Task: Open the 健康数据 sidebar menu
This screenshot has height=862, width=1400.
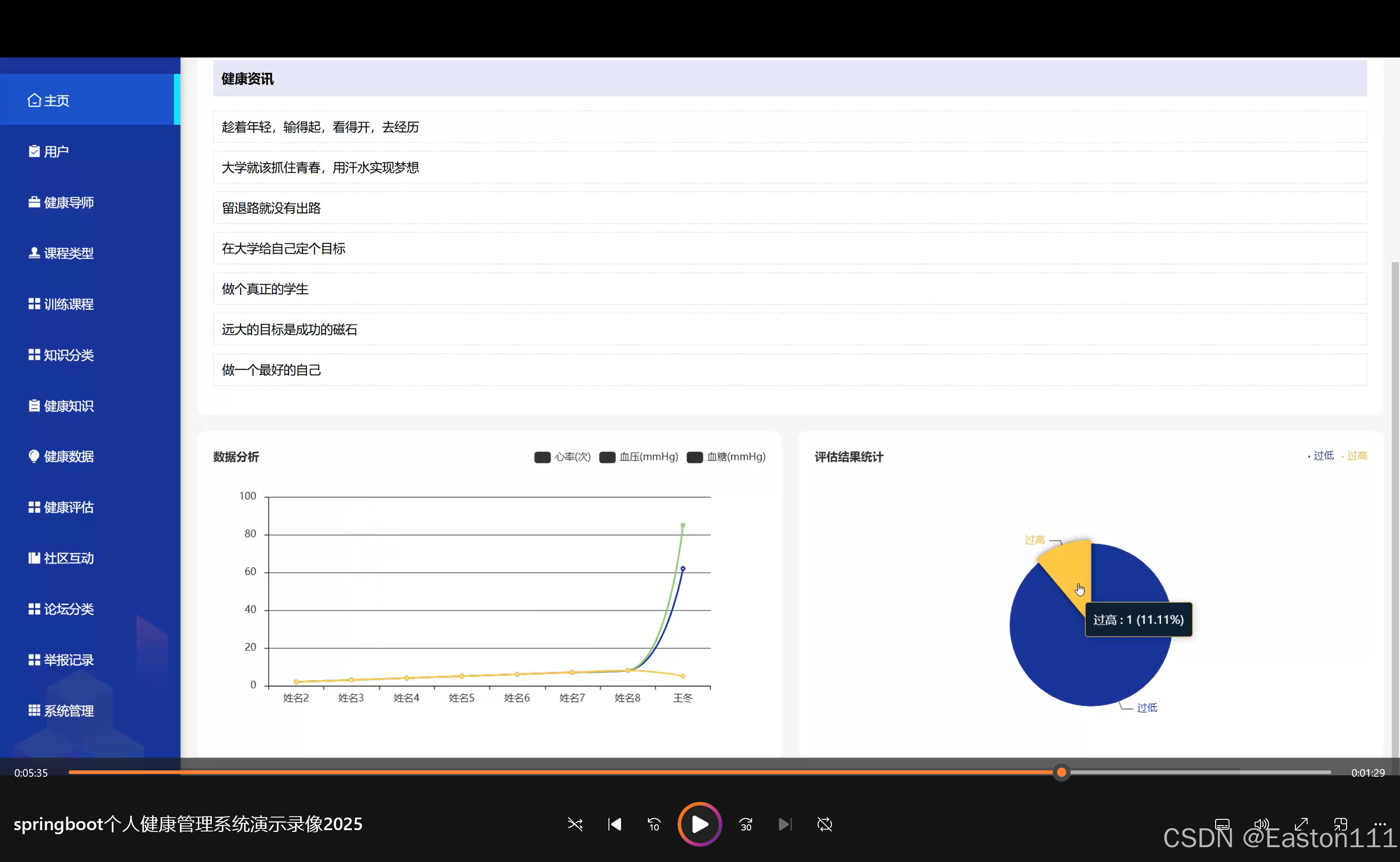Action: point(68,457)
